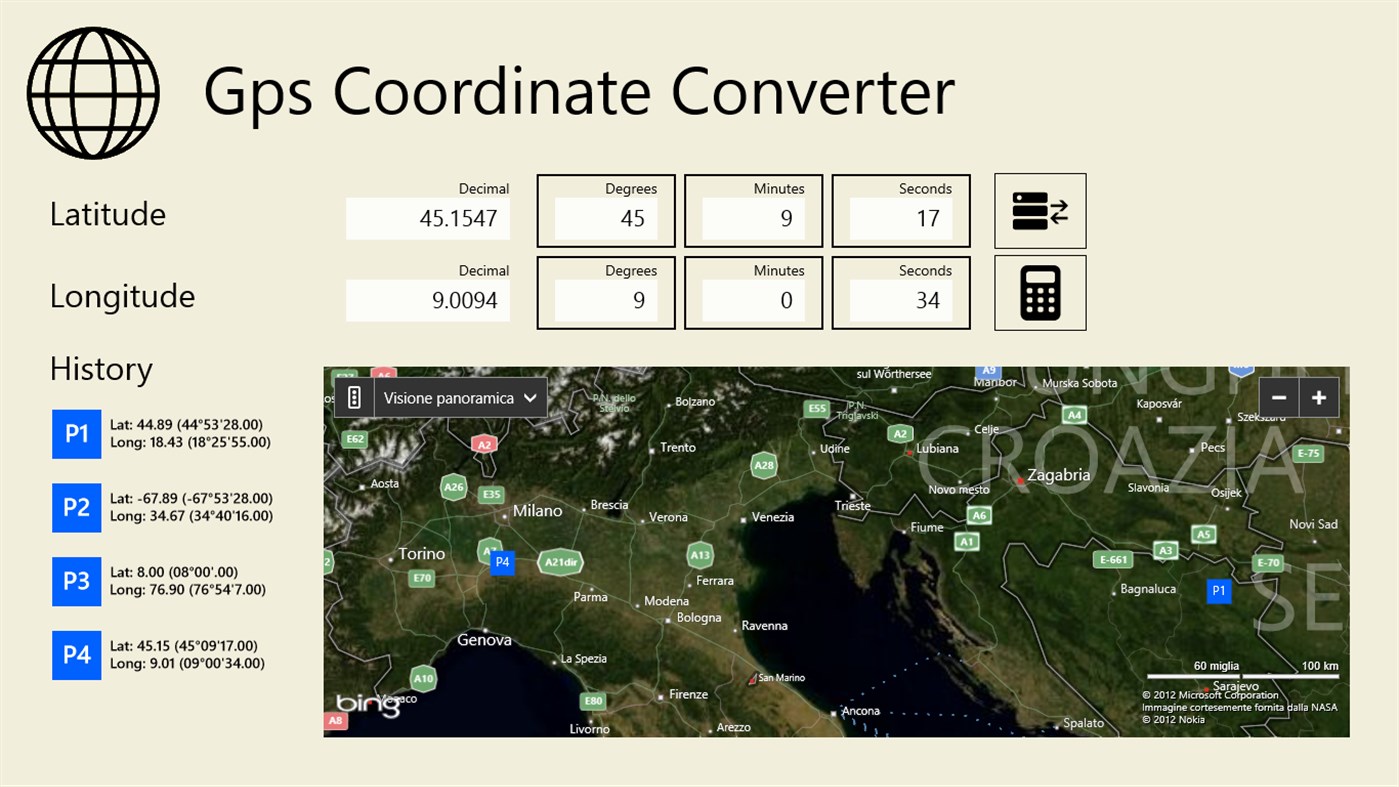
Task: Click the Latitude decimal input field
Action: 427,218
